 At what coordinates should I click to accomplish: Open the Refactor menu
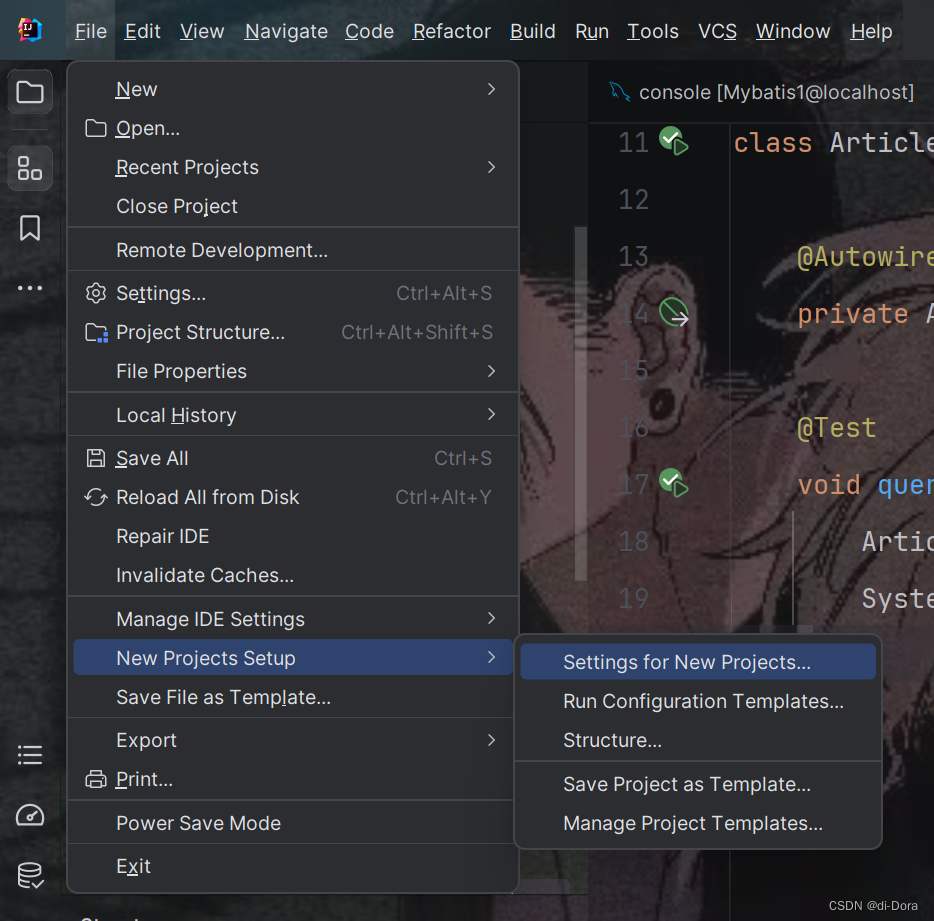[452, 31]
